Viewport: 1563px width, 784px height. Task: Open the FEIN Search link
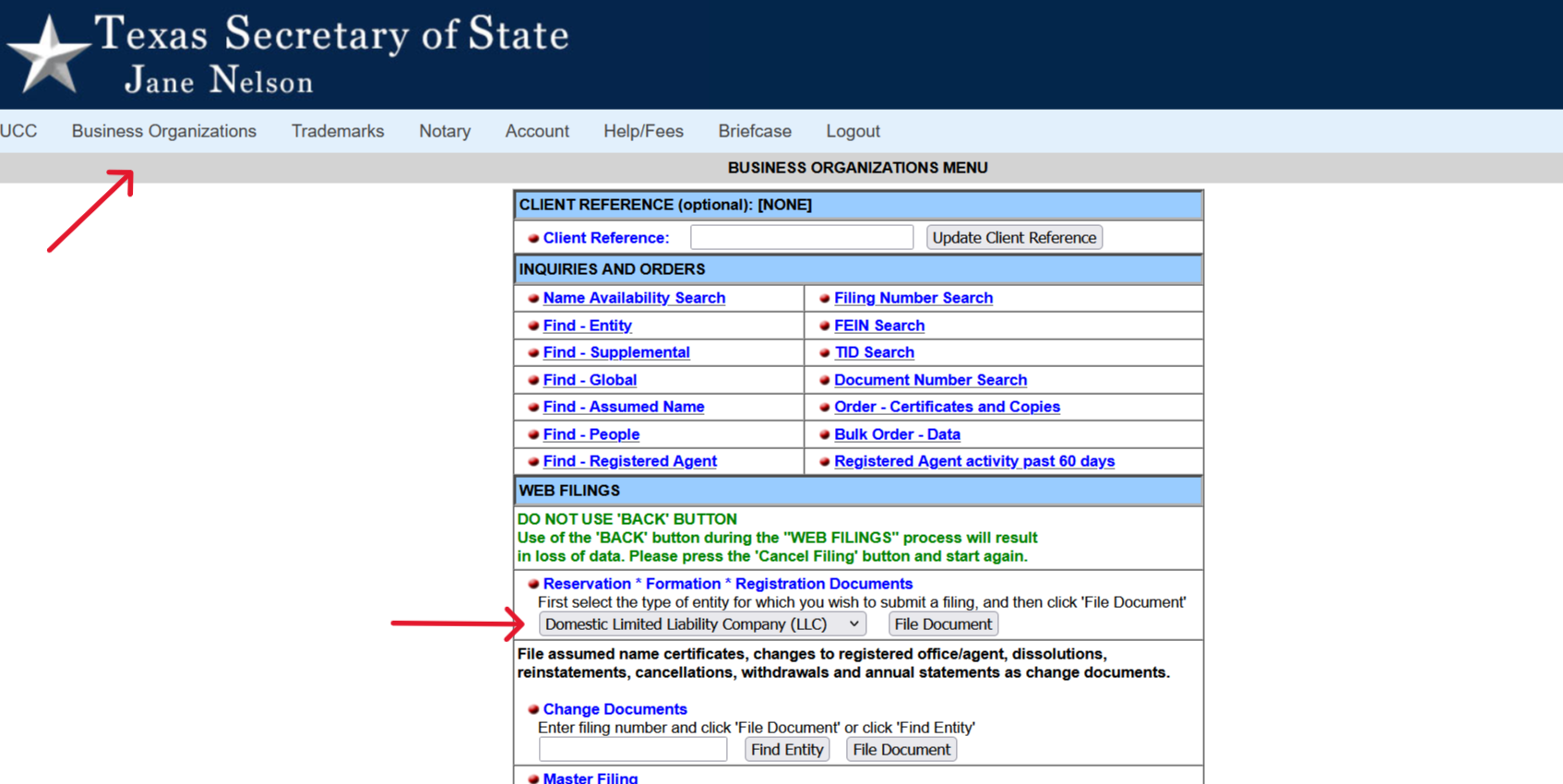tap(879, 326)
